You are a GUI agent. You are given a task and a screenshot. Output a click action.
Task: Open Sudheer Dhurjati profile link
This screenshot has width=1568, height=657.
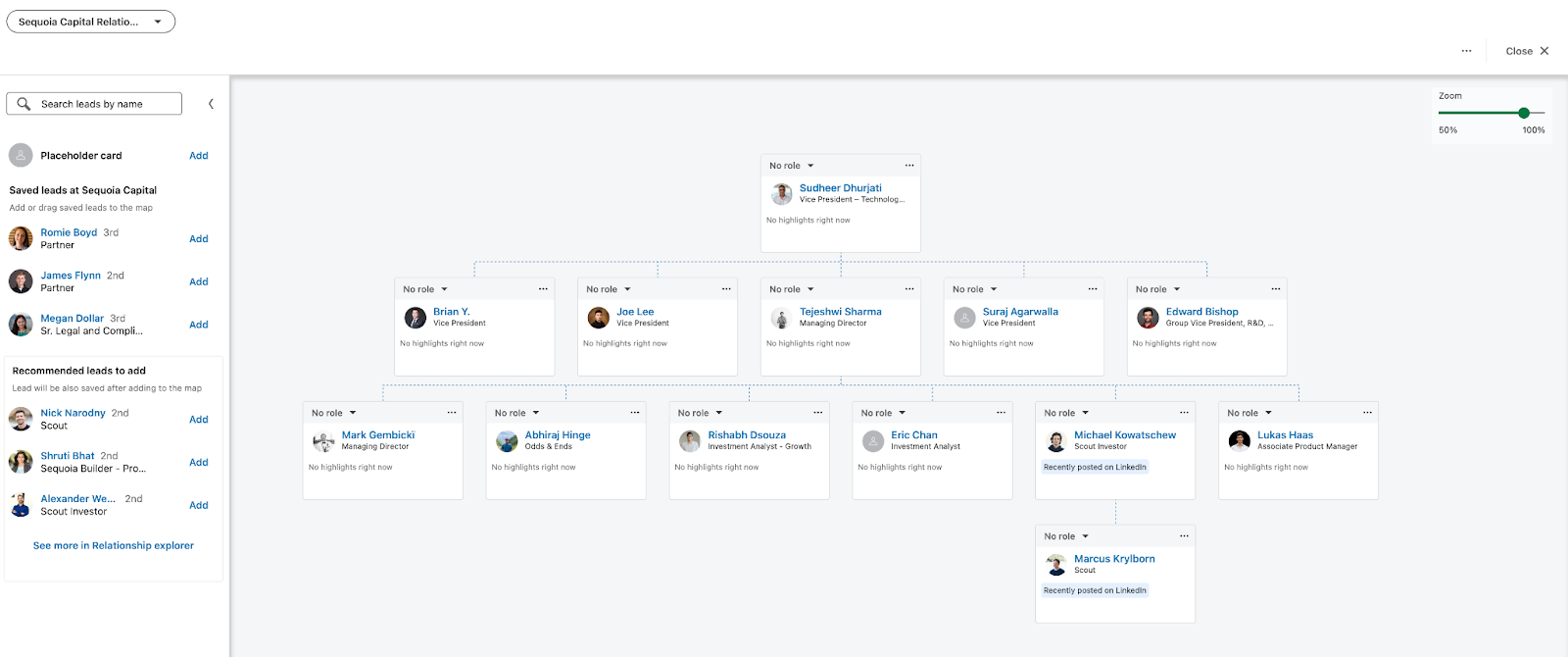840,188
